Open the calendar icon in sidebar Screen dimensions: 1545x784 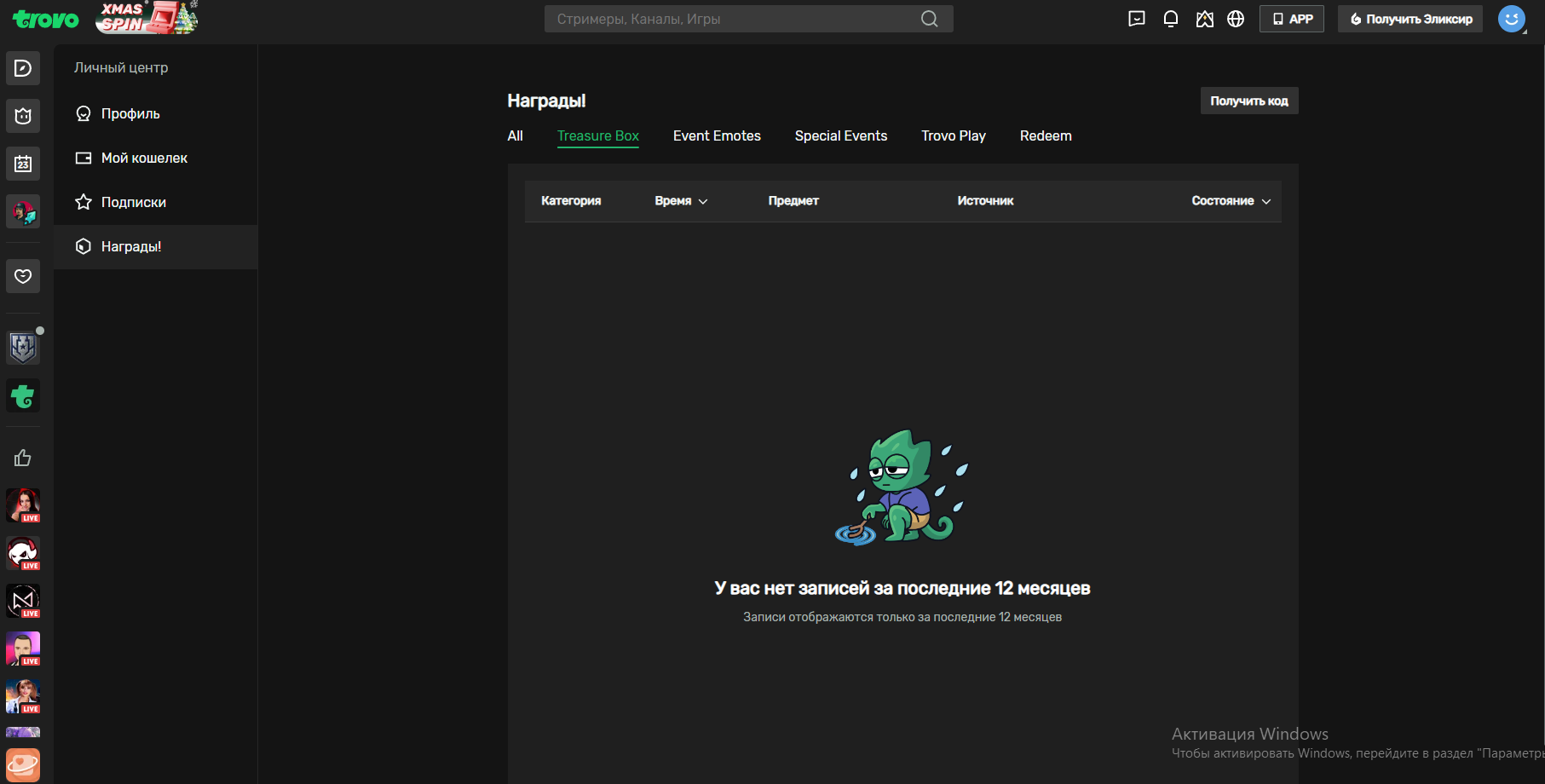coord(23,164)
